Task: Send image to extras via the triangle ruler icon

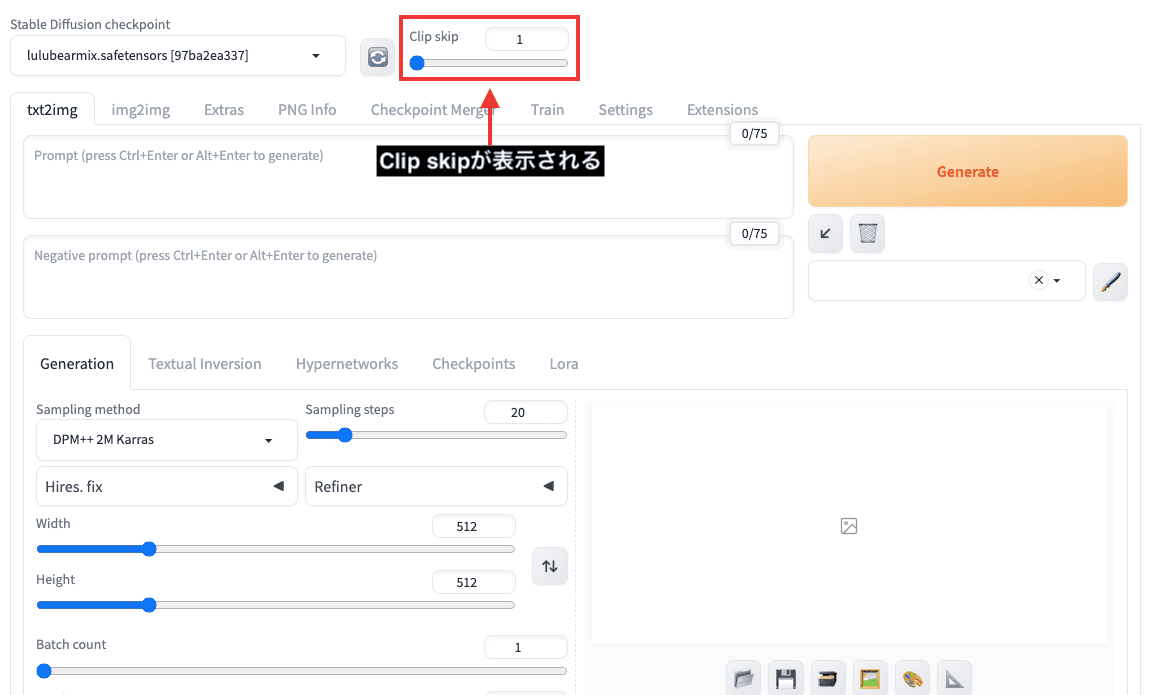Action: [x=955, y=679]
